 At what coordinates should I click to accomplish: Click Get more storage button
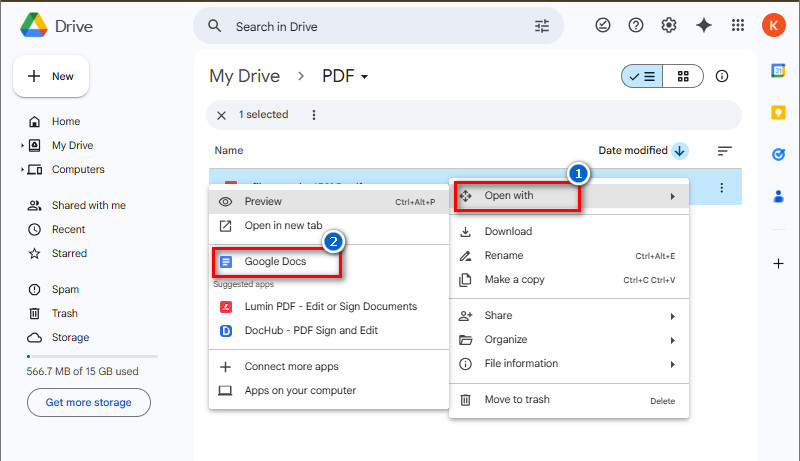pyautogui.click(x=89, y=402)
